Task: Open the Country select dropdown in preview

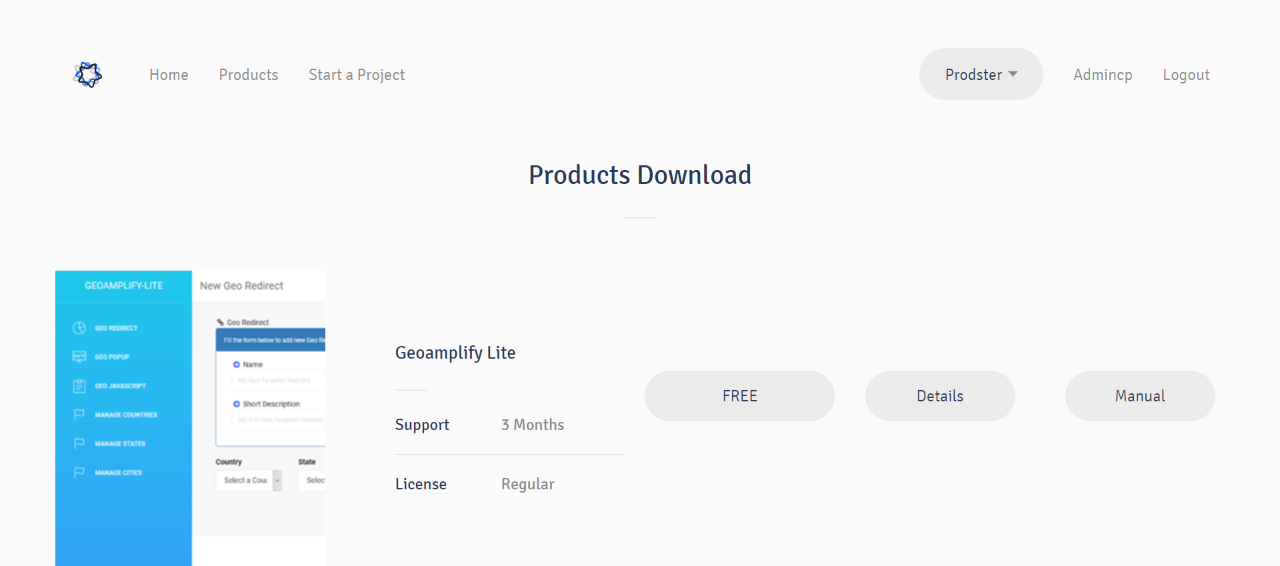Action: (x=249, y=481)
